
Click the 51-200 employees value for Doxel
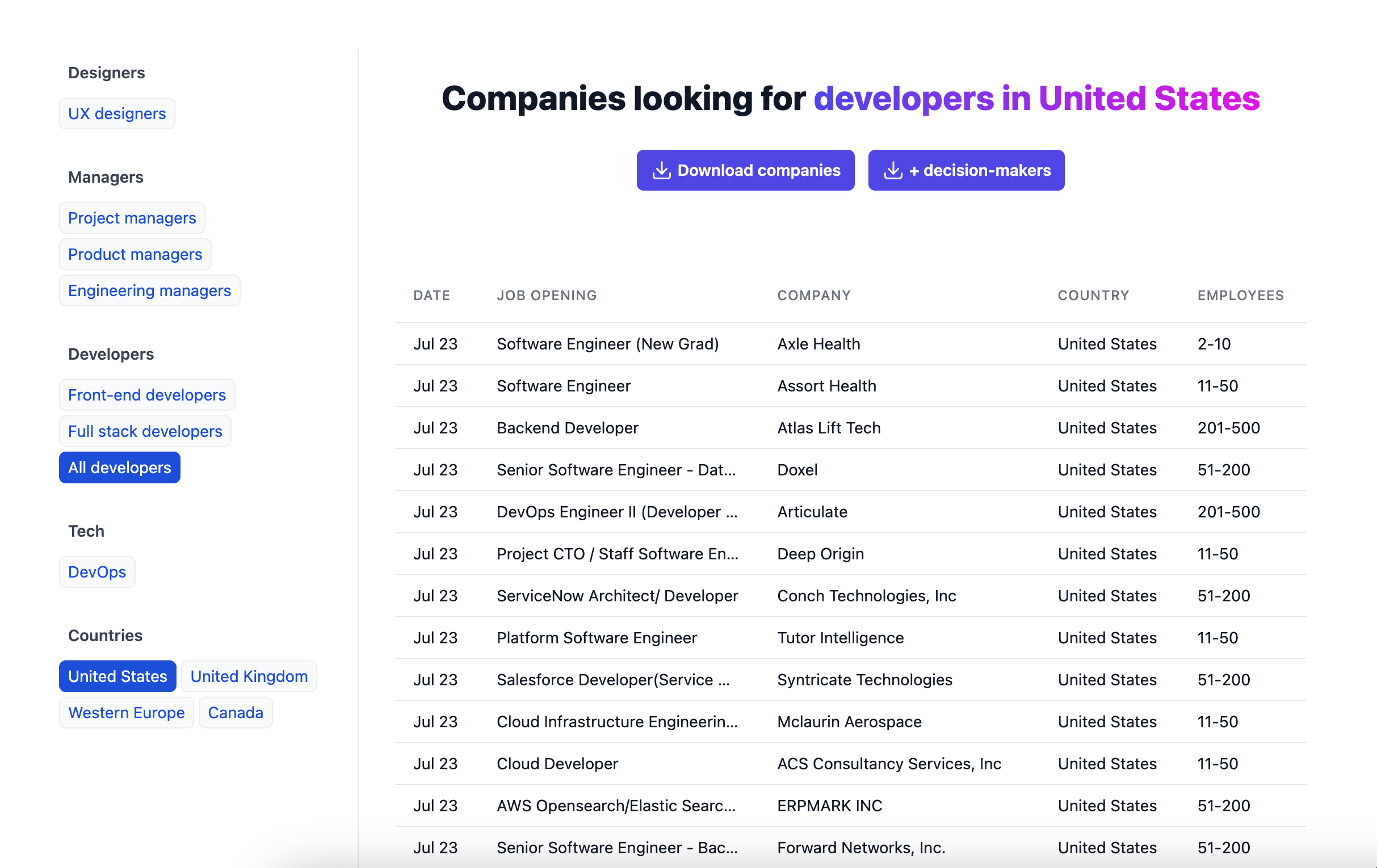click(1224, 470)
